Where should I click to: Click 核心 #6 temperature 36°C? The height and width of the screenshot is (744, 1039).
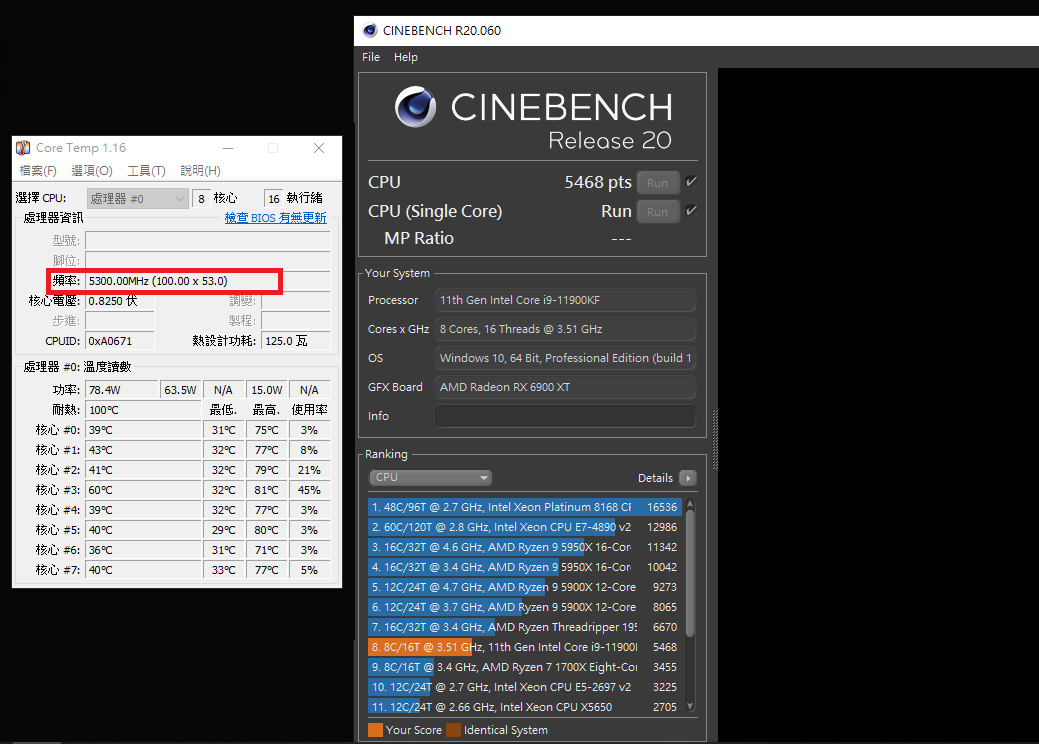tap(101, 550)
